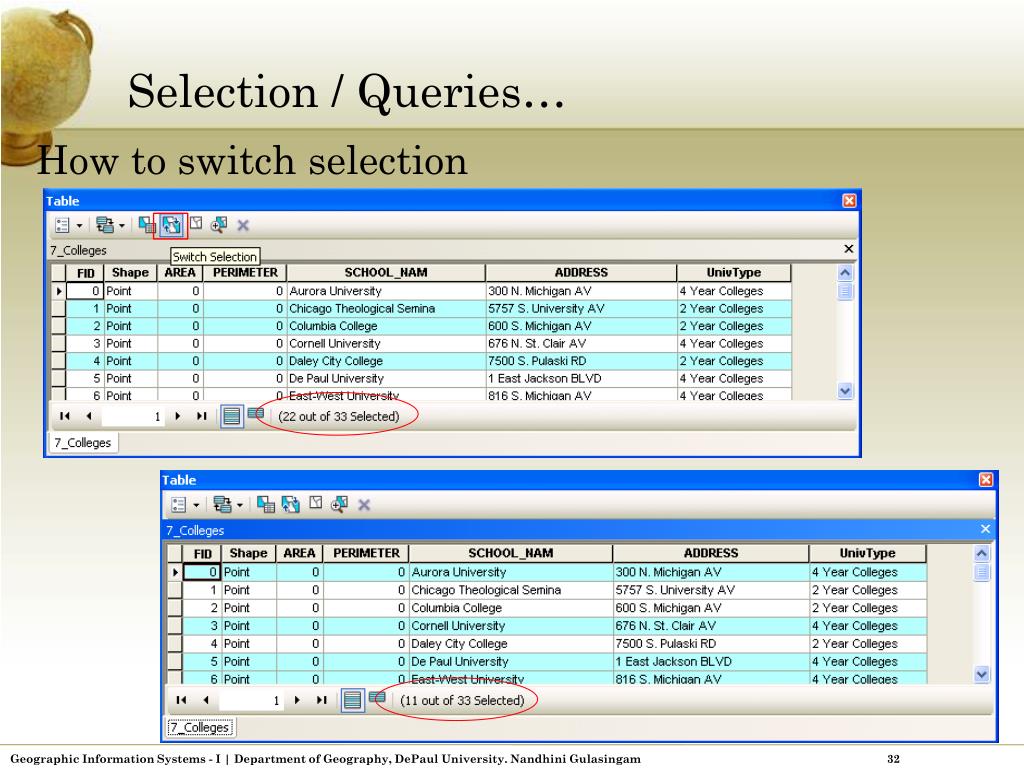Expand Table Options dropdown arrow in upper Table window
This screenshot has width=1024, height=768.
pyautogui.click(x=80, y=226)
